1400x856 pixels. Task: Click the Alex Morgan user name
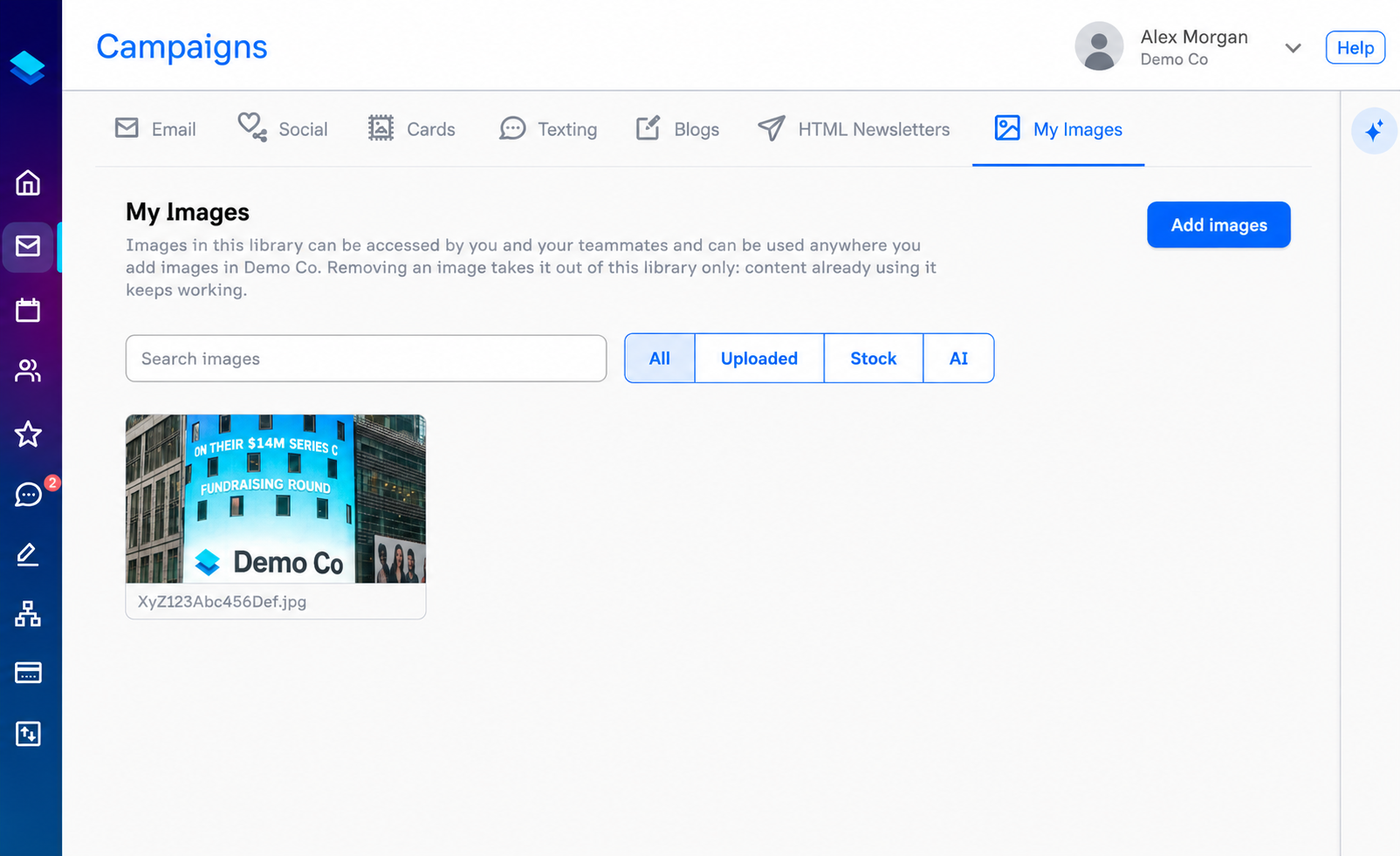(1194, 37)
